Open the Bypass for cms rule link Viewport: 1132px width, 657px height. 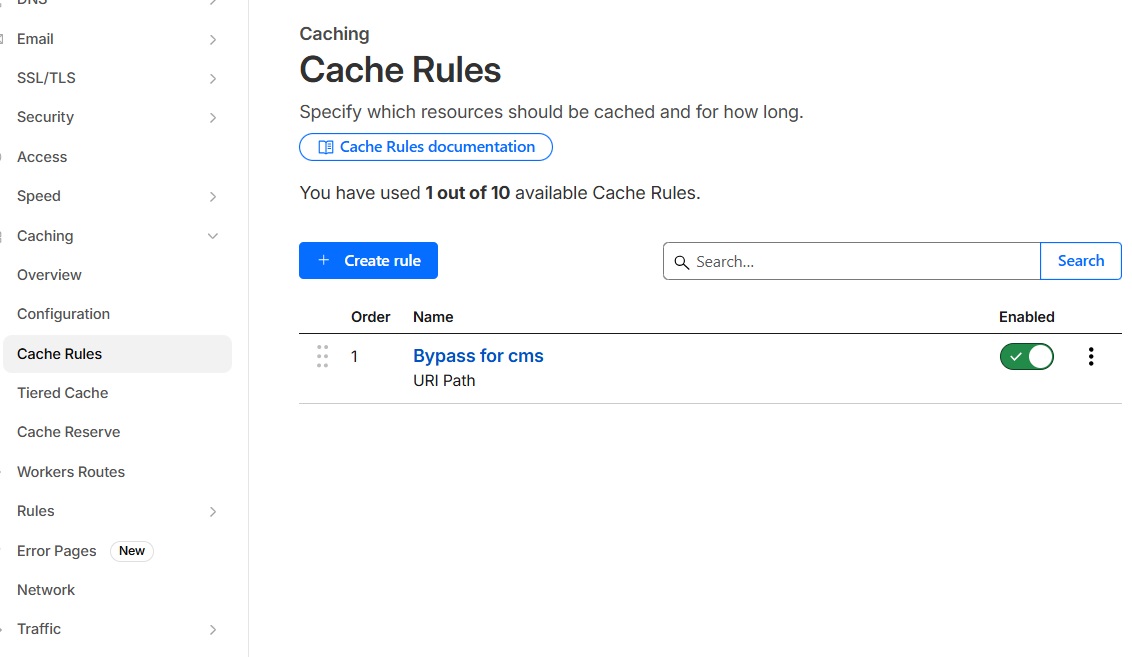click(478, 356)
